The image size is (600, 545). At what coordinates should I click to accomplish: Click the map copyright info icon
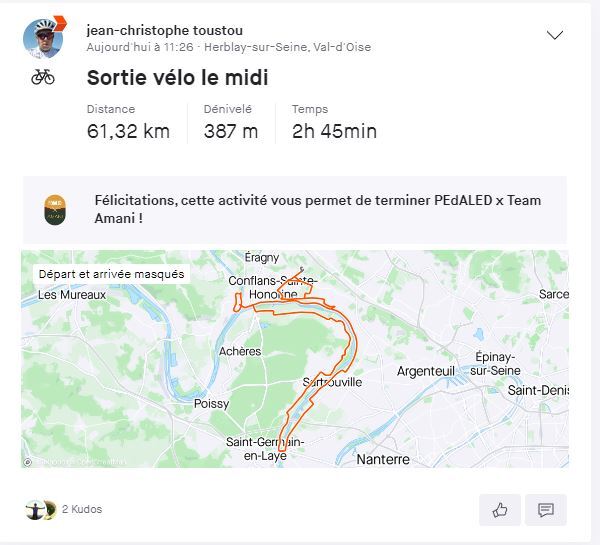28,462
